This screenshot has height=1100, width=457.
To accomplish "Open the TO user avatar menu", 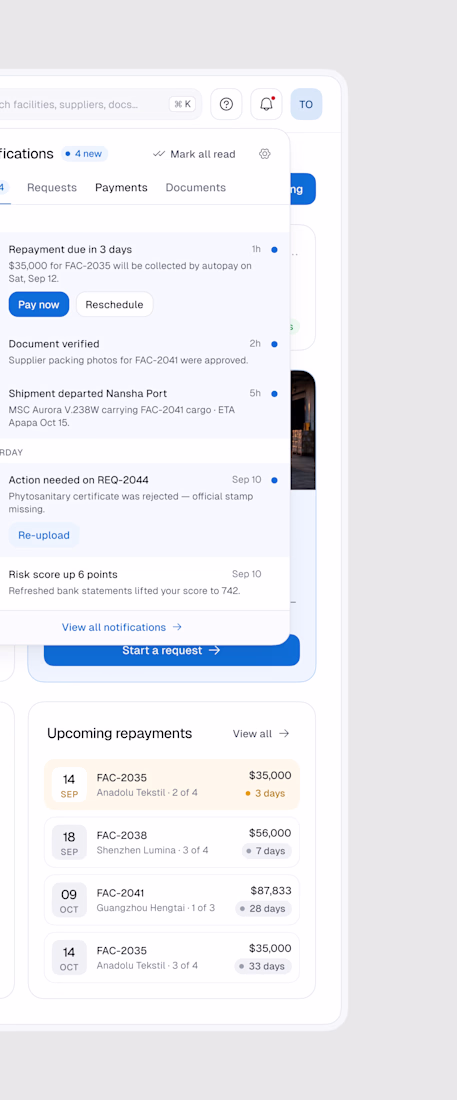I will point(306,105).
